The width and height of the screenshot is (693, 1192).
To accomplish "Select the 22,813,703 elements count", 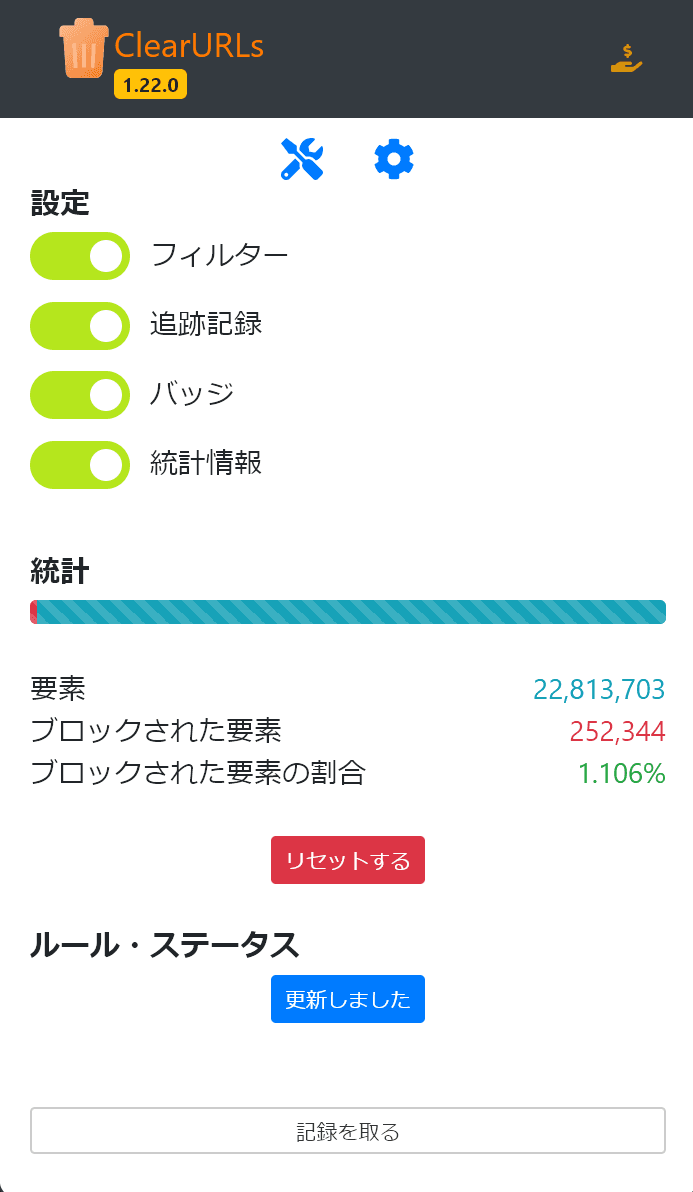I will click(599, 689).
